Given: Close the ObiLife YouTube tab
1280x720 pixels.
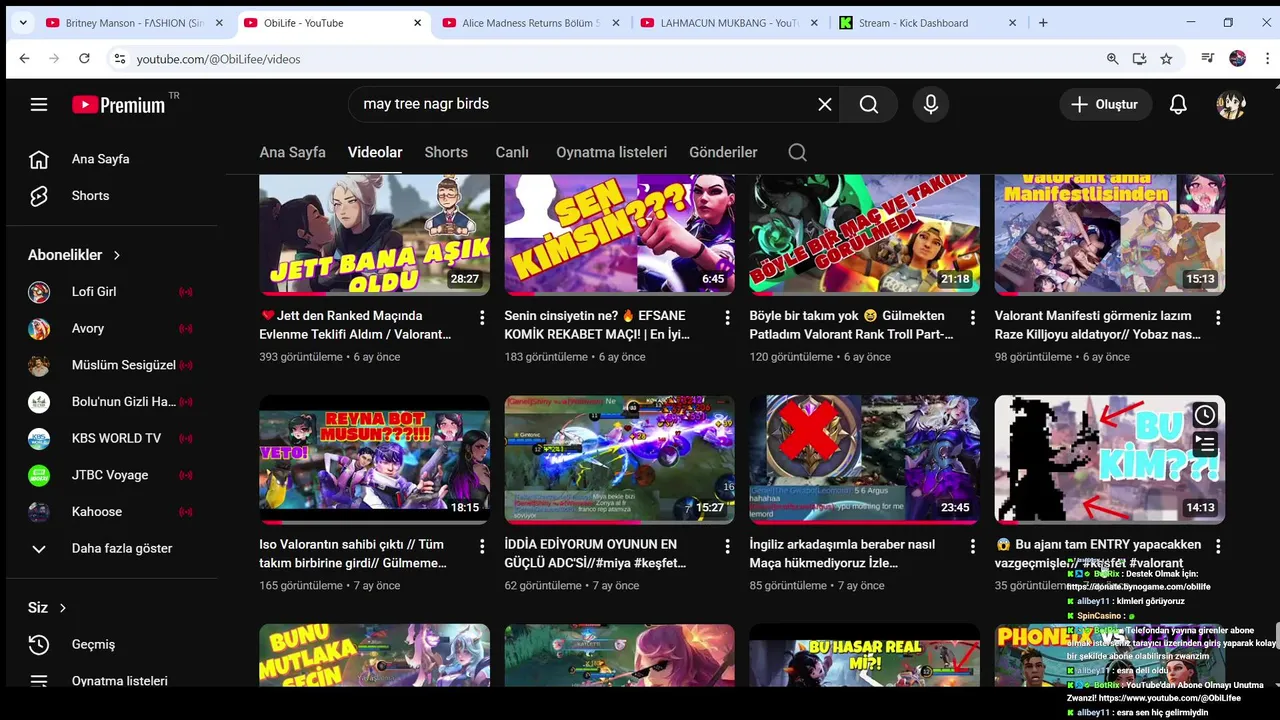Looking at the screenshot, I should (417, 22).
